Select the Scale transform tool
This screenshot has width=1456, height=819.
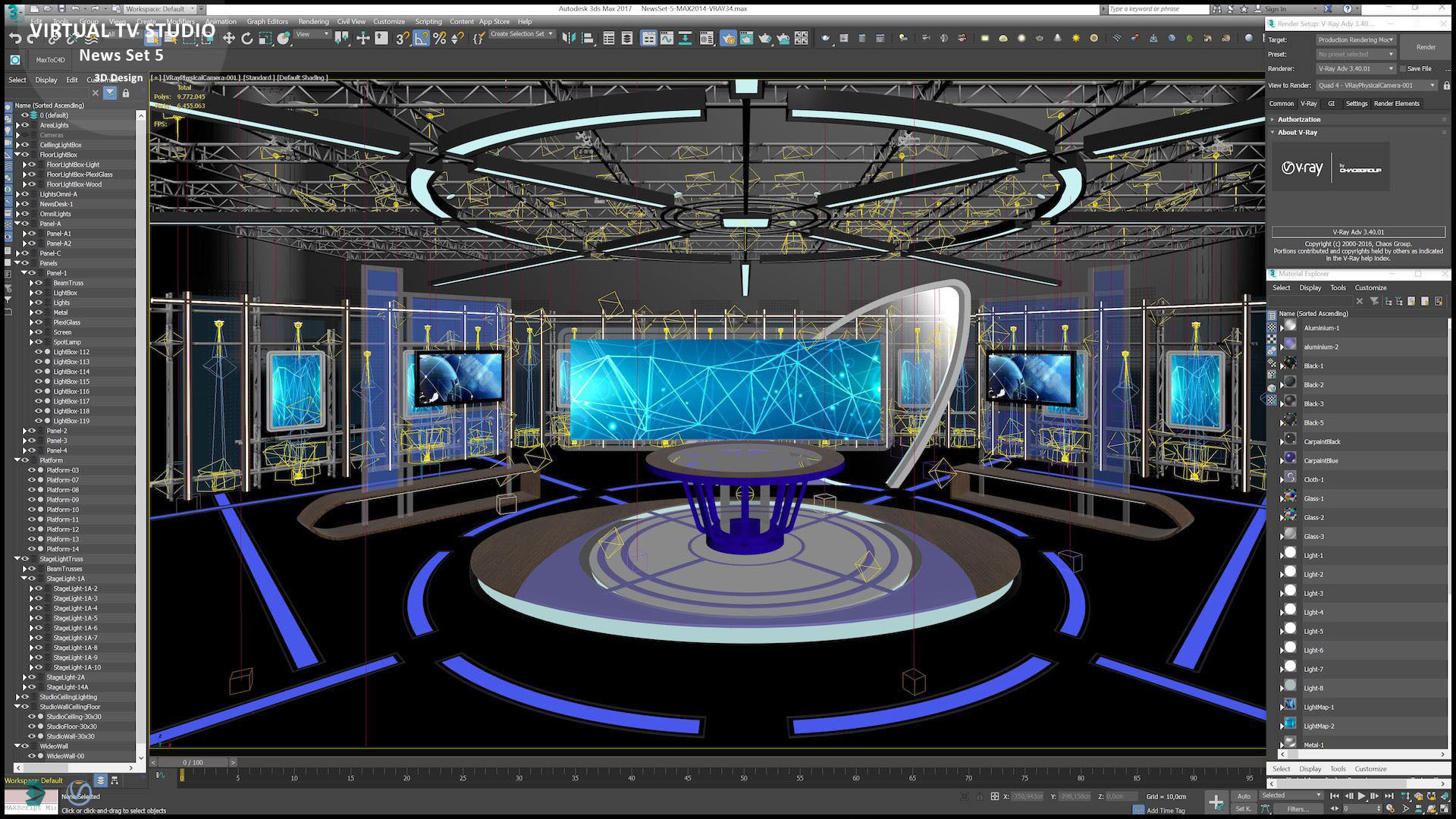(265, 38)
